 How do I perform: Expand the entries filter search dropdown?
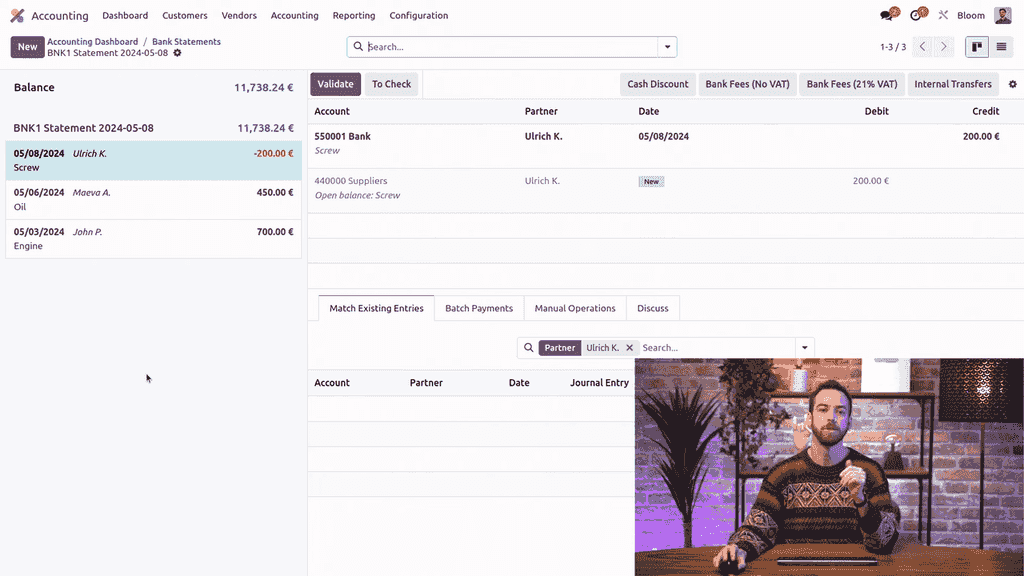pyautogui.click(x=804, y=348)
